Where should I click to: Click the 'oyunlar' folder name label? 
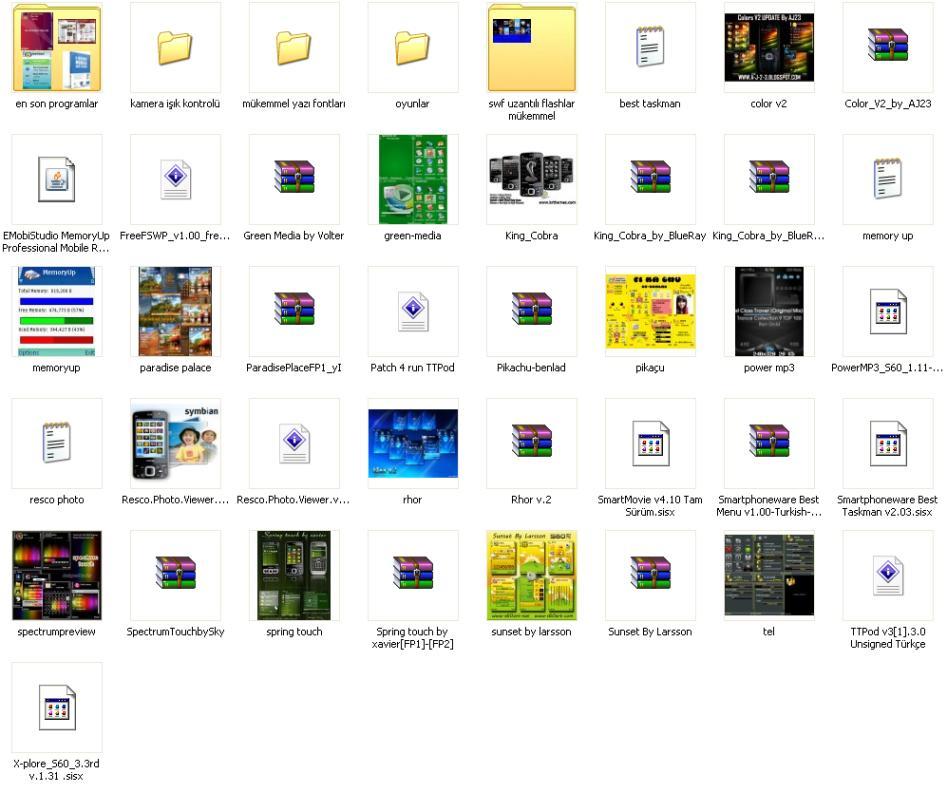413,104
